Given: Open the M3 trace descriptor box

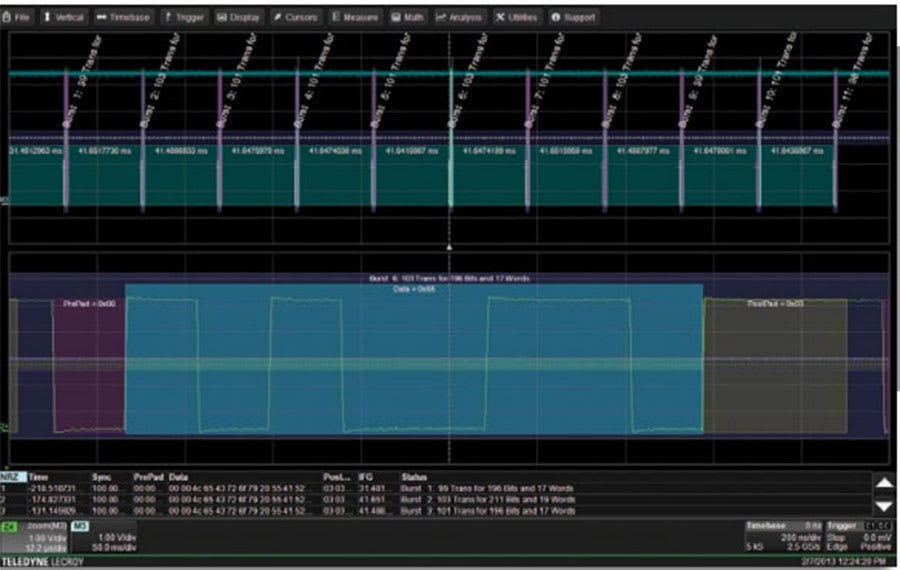Looking at the screenshot, I should tap(103, 538).
